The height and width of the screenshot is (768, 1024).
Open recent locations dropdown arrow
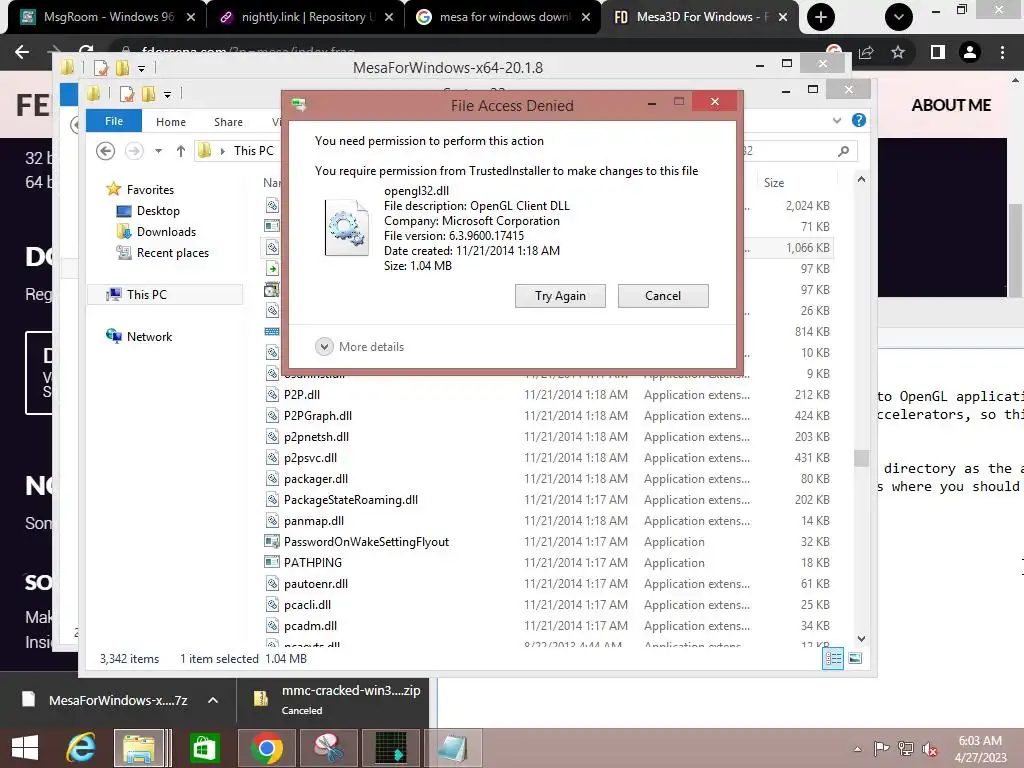tap(158, 151)
